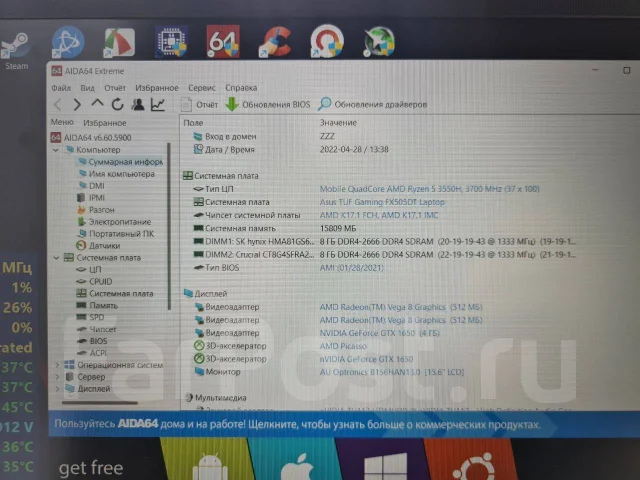Expand the Дисплей tree node
Image resolution: width=640 pixels, height=480 pixels.
tap(57, 389)
